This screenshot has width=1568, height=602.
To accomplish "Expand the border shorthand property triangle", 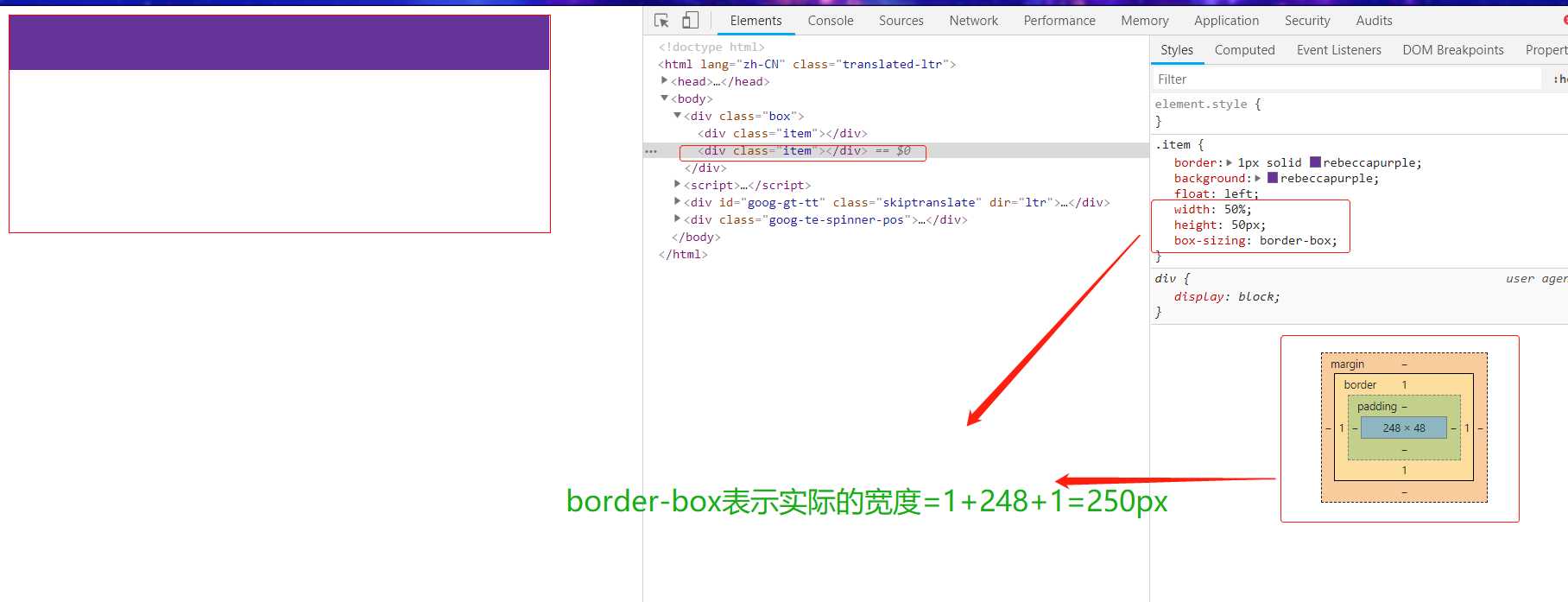I will click(x=1230, y=162).
